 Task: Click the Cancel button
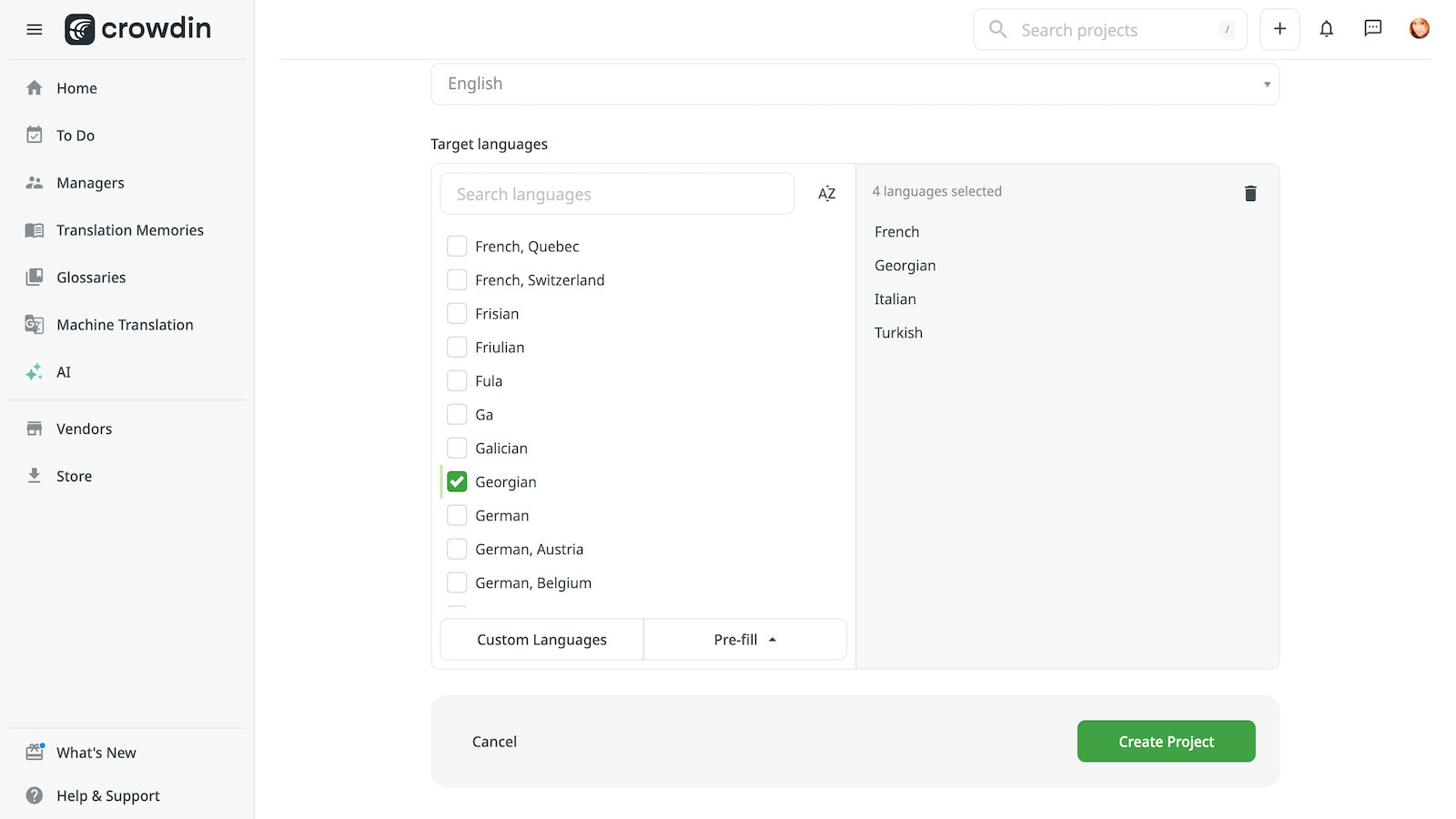(x=494, y=742)
